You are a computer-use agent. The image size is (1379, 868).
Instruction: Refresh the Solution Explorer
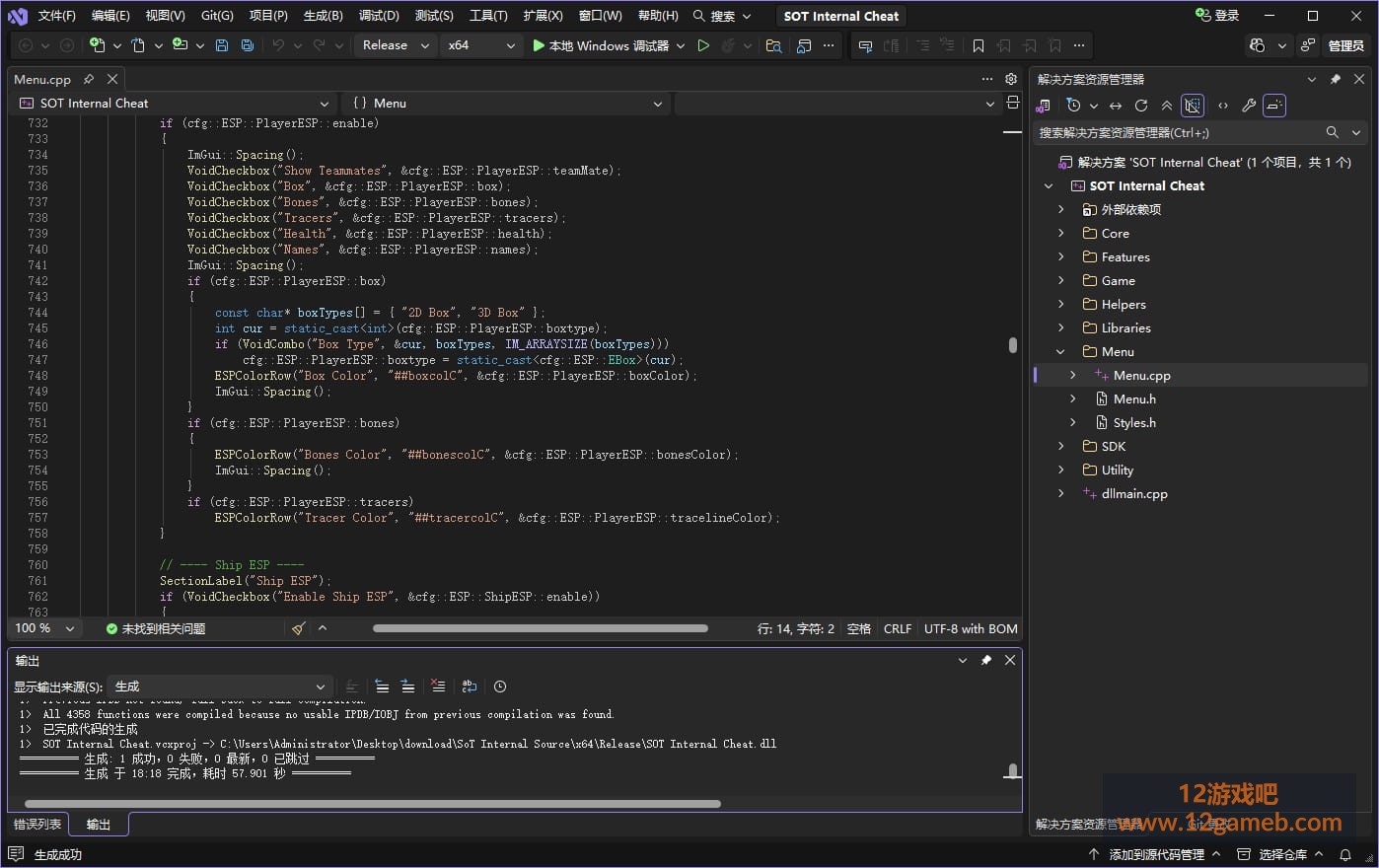1141,106
